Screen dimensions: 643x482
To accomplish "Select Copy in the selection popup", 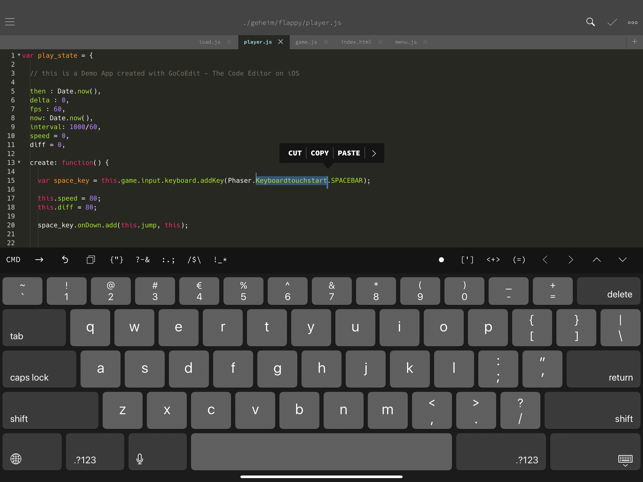I will [319, 154].
